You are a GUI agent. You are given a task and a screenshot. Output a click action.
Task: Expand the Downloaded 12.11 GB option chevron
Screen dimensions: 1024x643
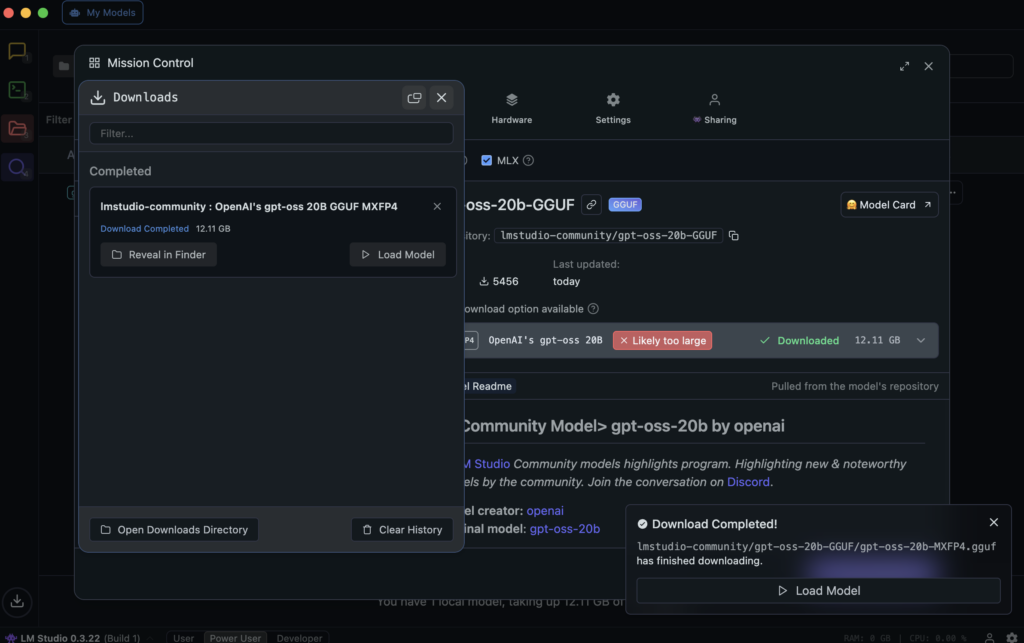920,340
